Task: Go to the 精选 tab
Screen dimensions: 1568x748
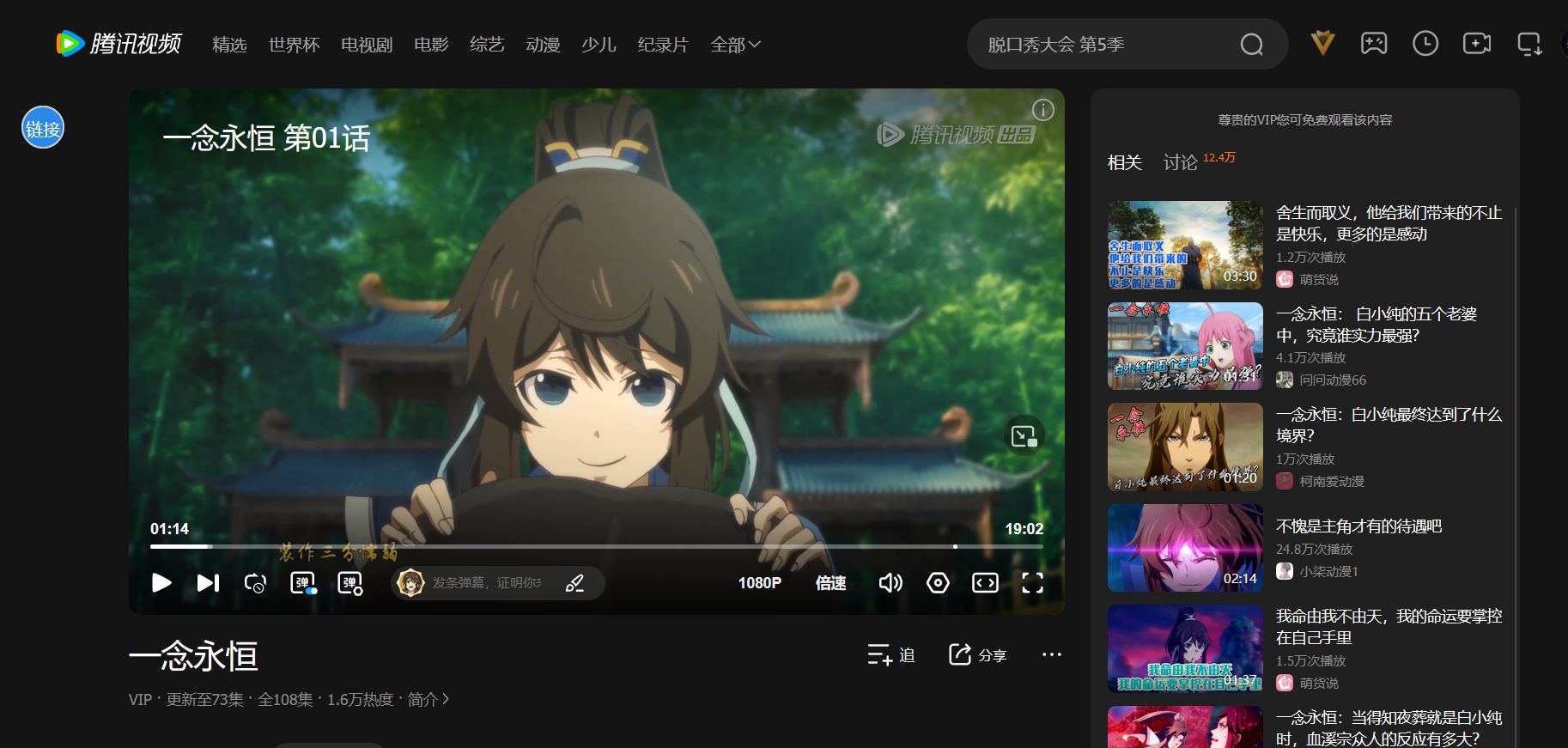Action: [x=229, y=45]
